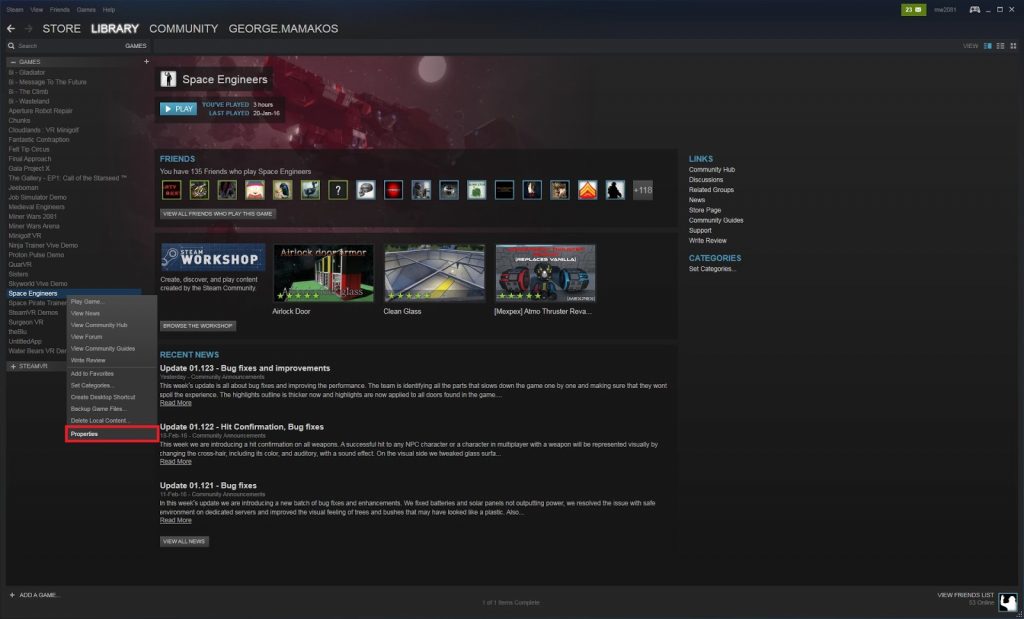The image size is (1024, 619).
Task: Open the Store Page link
Action: (x=705, y=210)
